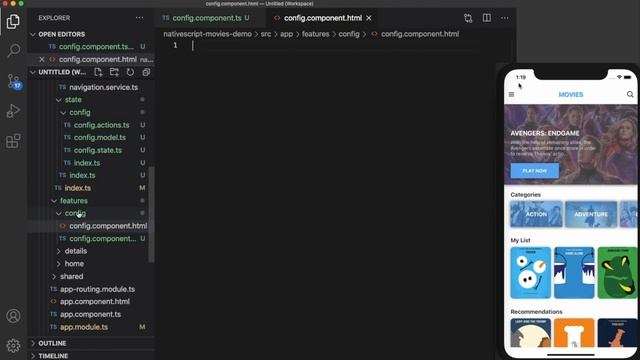Open config.state.ts file

coord(98,150)
